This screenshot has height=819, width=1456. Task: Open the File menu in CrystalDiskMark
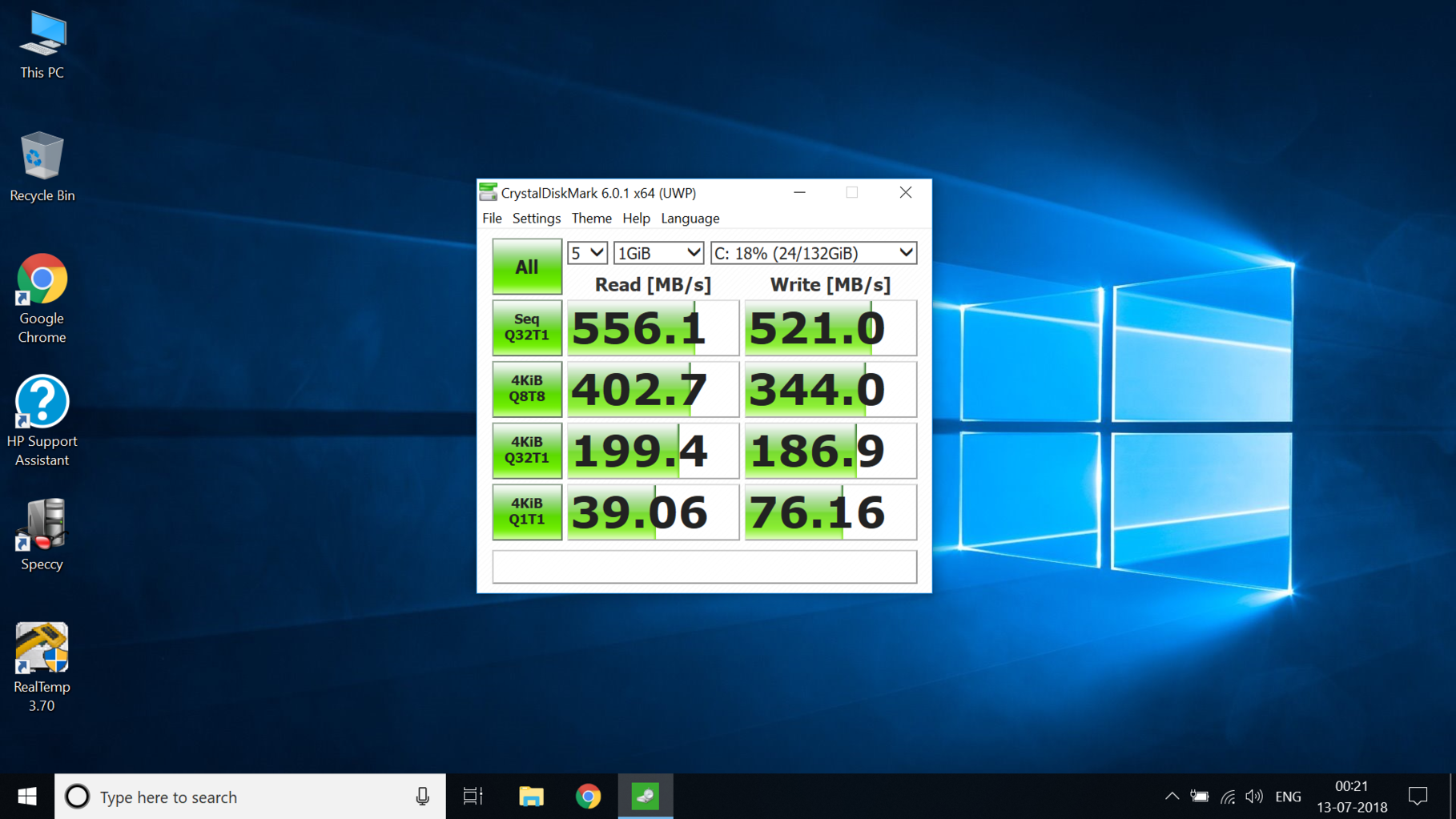tap(492, 219)
